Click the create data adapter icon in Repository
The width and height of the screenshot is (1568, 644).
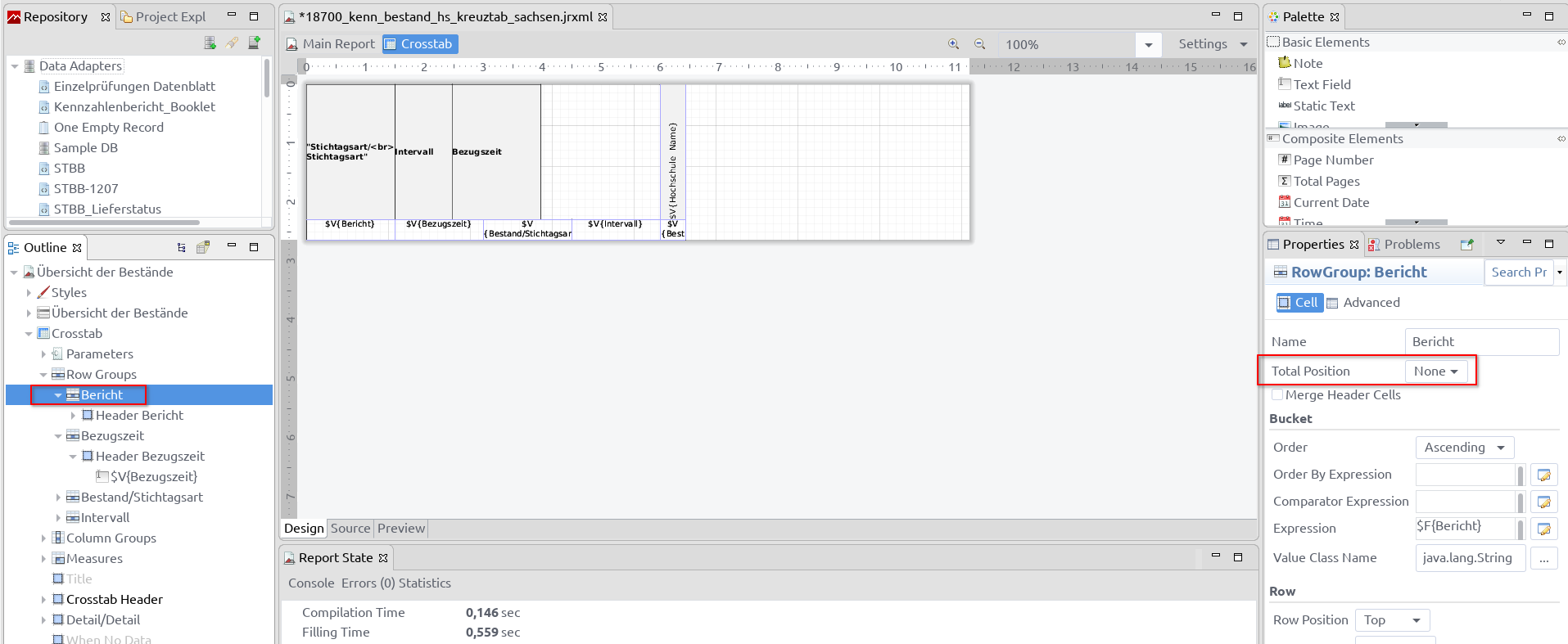(210, 43)
